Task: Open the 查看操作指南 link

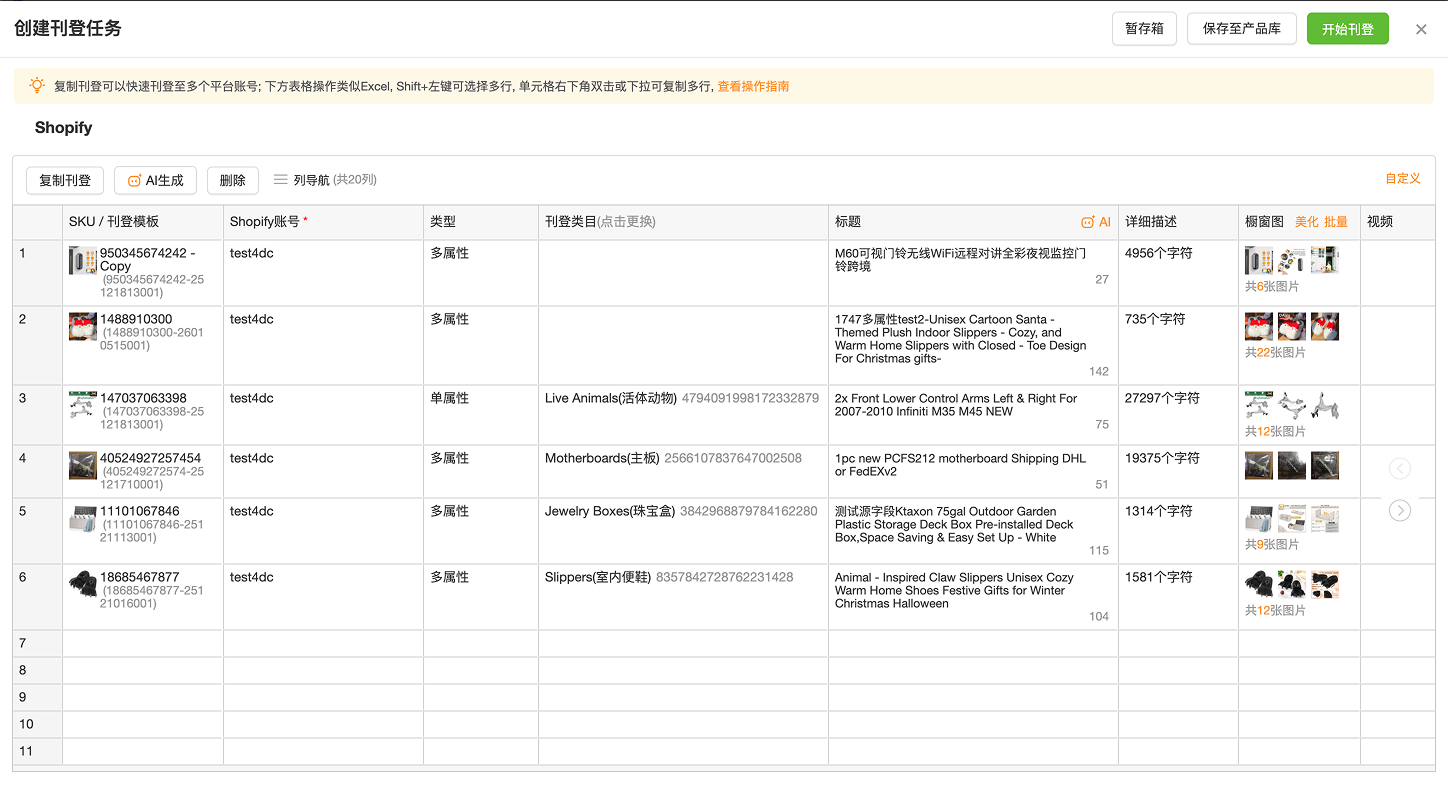Action: click(753, 86)
